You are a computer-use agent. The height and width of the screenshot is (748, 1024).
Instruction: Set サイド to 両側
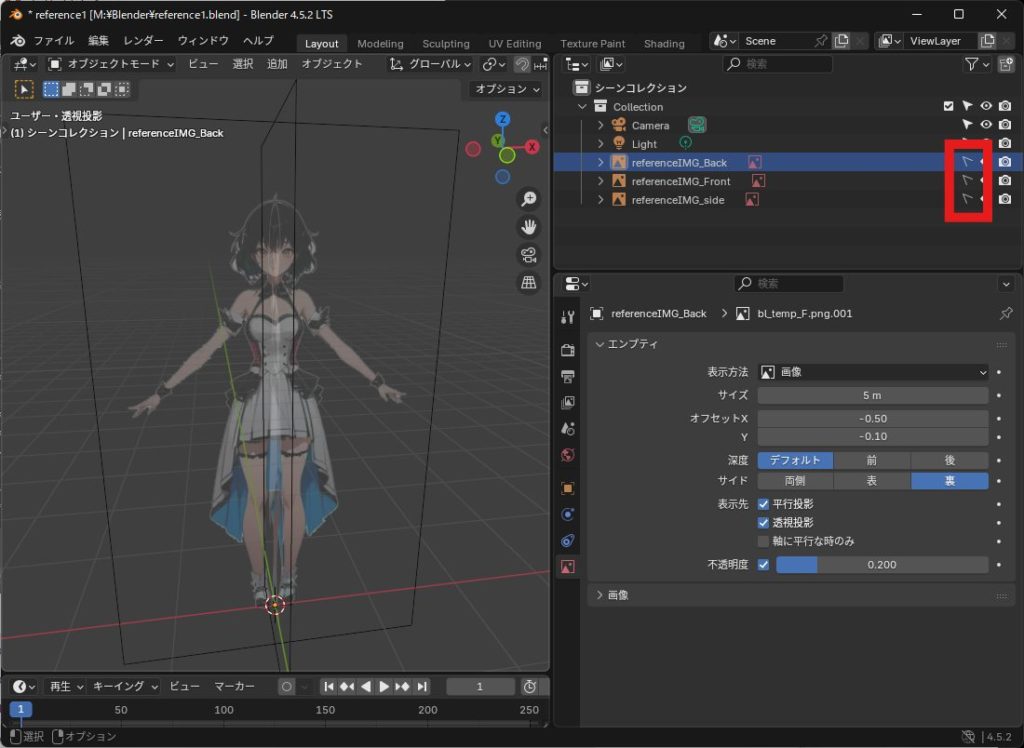coord(795,481)
